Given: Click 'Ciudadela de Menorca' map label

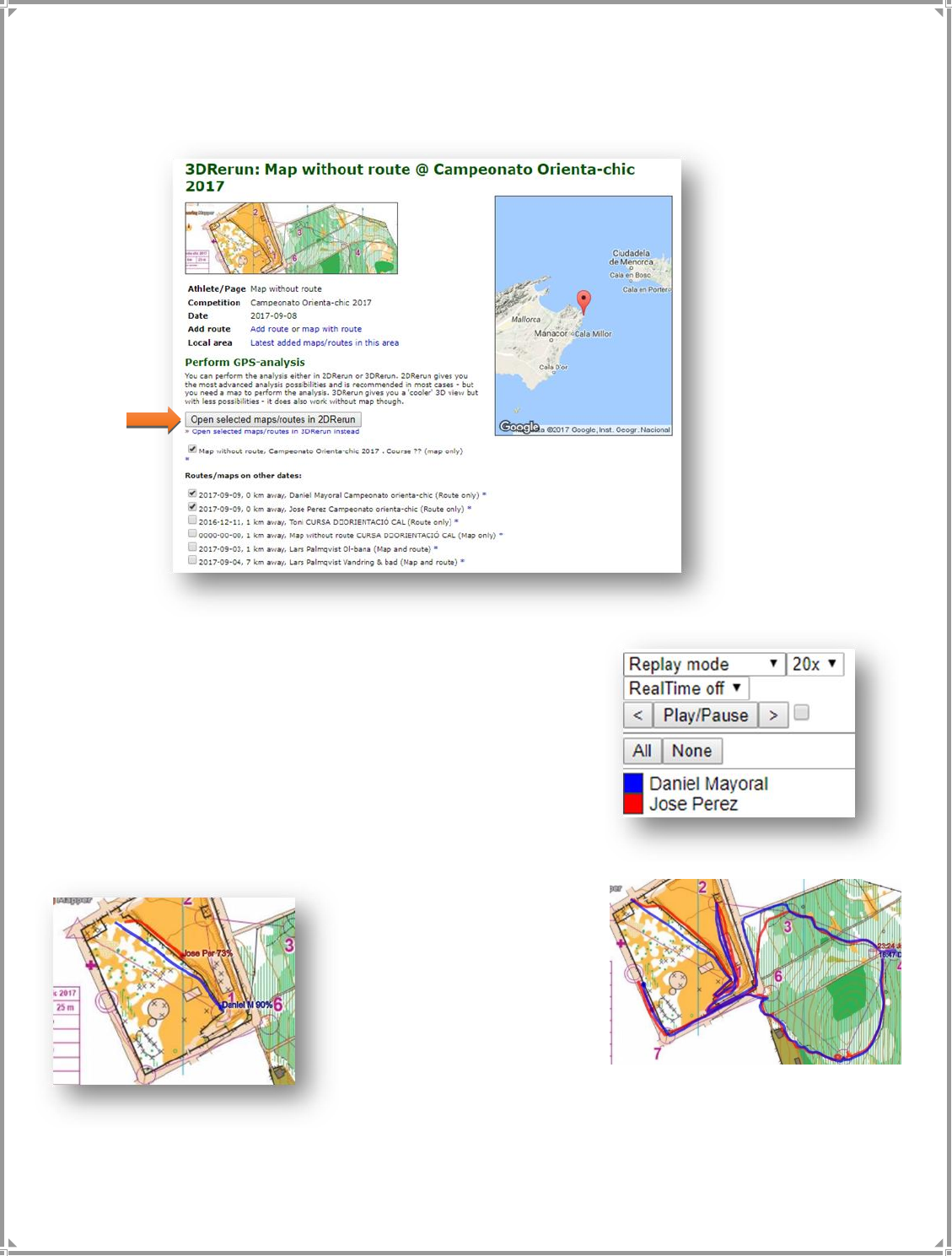Looking at the screenshot, I should pos(632,257).
